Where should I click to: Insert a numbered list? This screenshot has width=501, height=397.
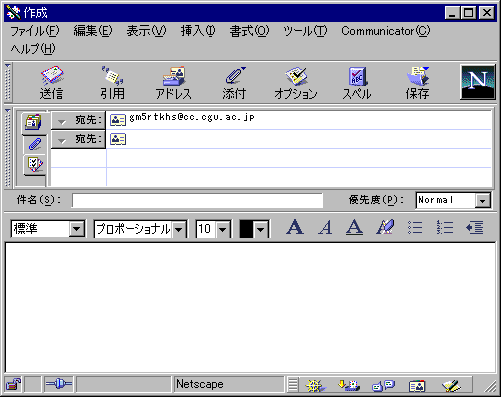click(445, 228)
